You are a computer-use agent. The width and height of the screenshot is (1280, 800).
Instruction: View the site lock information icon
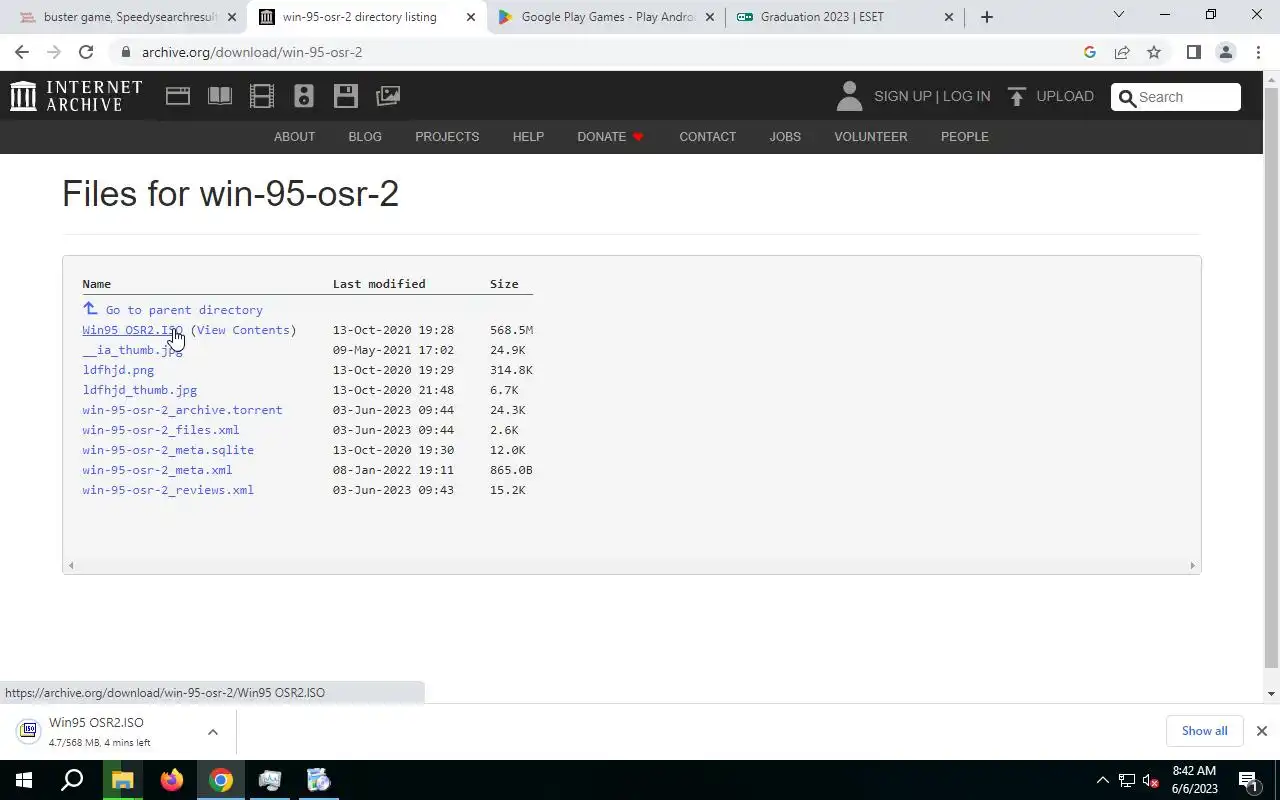(x=125, y=52)
